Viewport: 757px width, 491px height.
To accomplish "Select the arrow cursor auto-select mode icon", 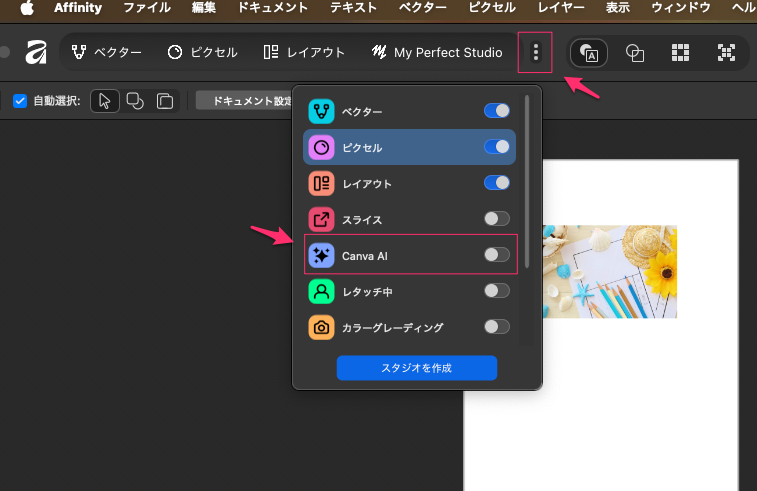I will pos(105,101).
